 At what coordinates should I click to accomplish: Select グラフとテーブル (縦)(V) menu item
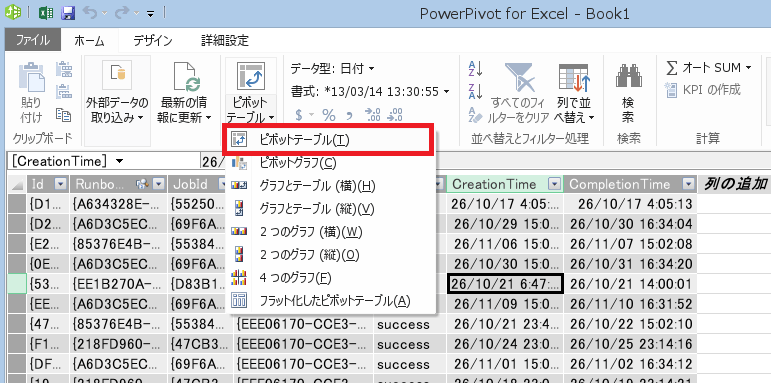pyautogui.click(x=330, y=209)
